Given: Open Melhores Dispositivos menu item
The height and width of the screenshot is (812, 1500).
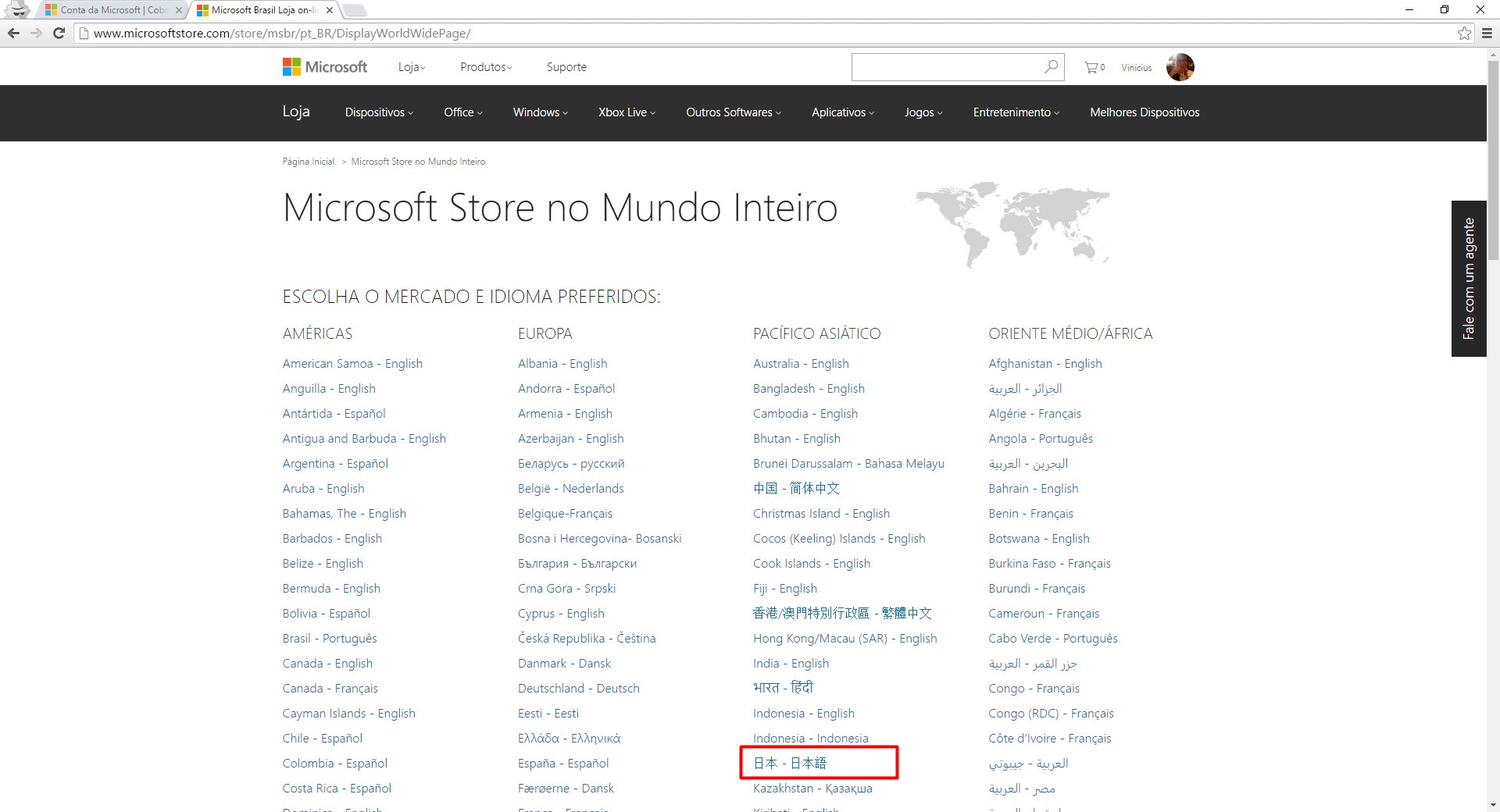Looking at the screenshot, I should 1145,112.
